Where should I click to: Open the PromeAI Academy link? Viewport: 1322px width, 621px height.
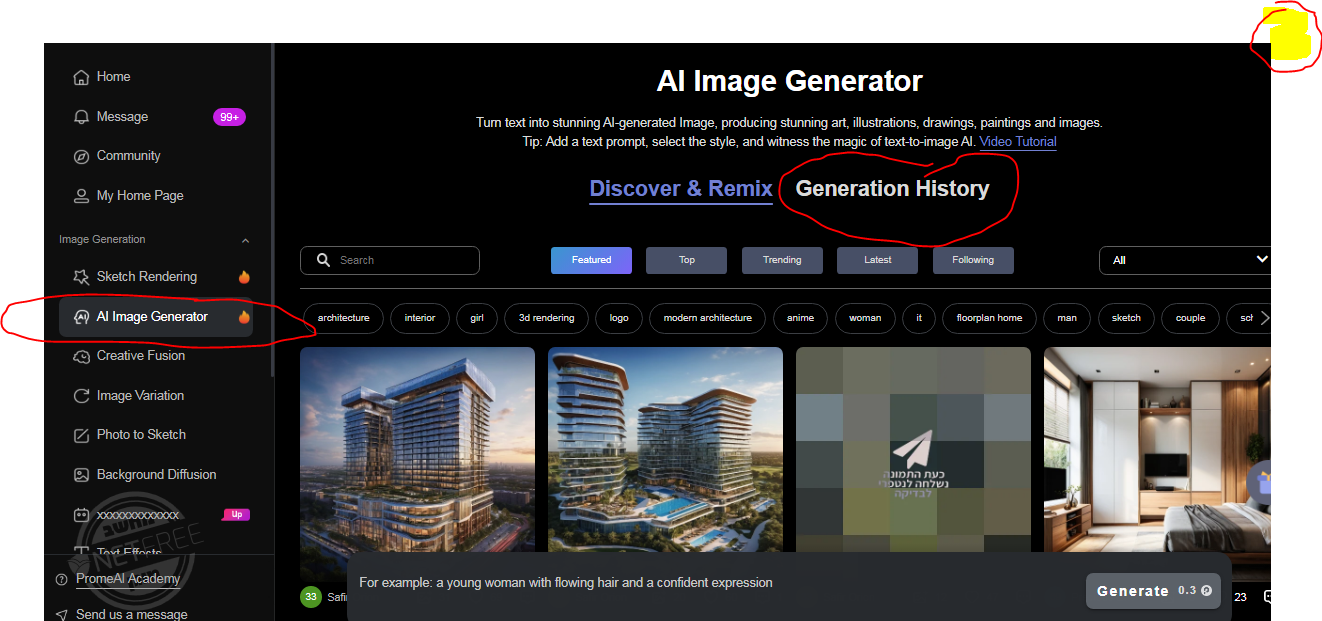128,579
